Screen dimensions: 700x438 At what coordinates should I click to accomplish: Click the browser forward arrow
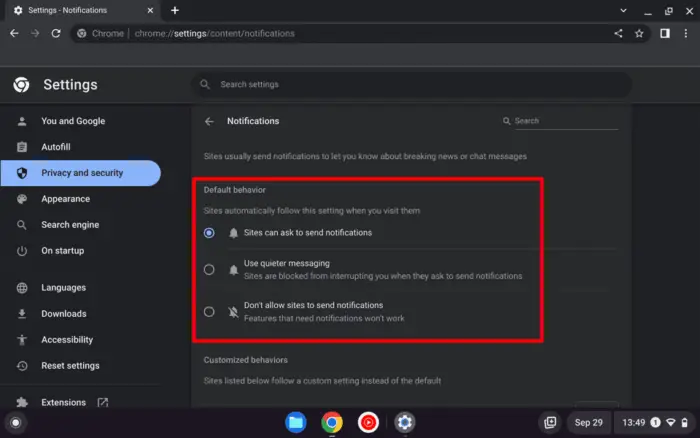click(x=35, y=33)
